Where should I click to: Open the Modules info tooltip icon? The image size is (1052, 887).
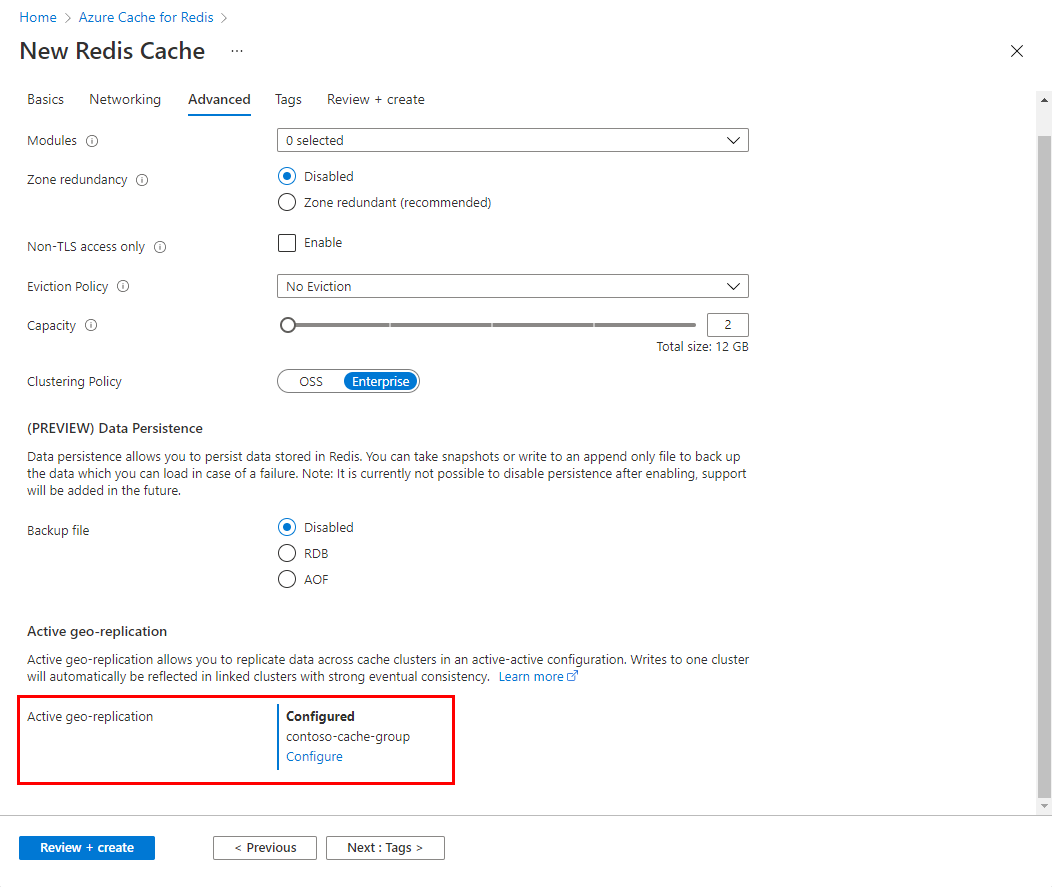(91, 141)
